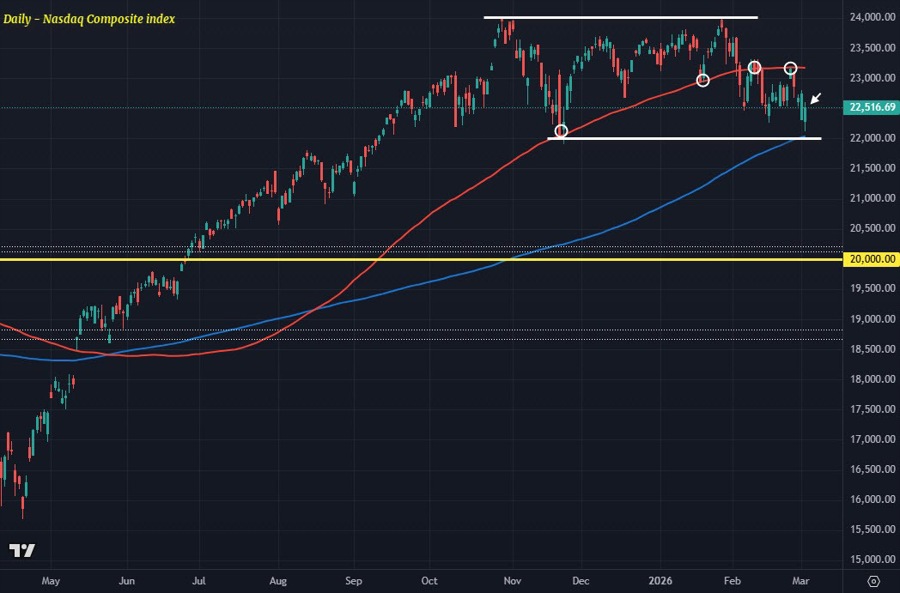Click the Jul label on the time axis
The width and height of the screenshot is (900, 593).
coord(199,579)
